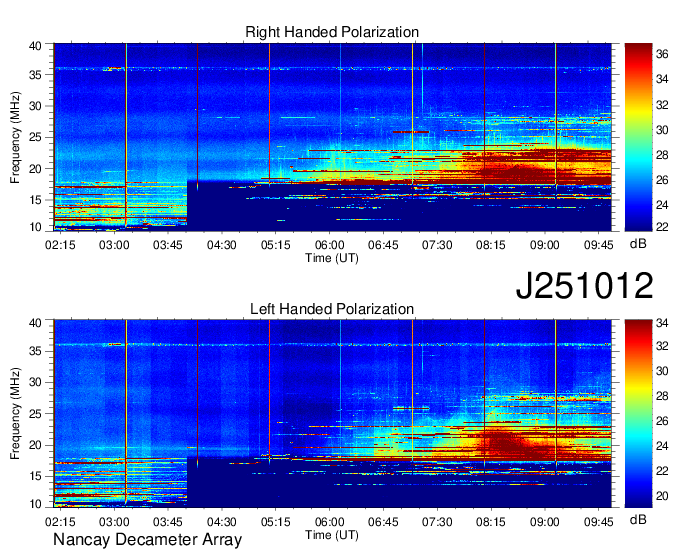Click Frequency (MHz) axis label of Left Handed plot
This screenshot has width=680, height=552.
pyautogui.click(x=16, y=413)
